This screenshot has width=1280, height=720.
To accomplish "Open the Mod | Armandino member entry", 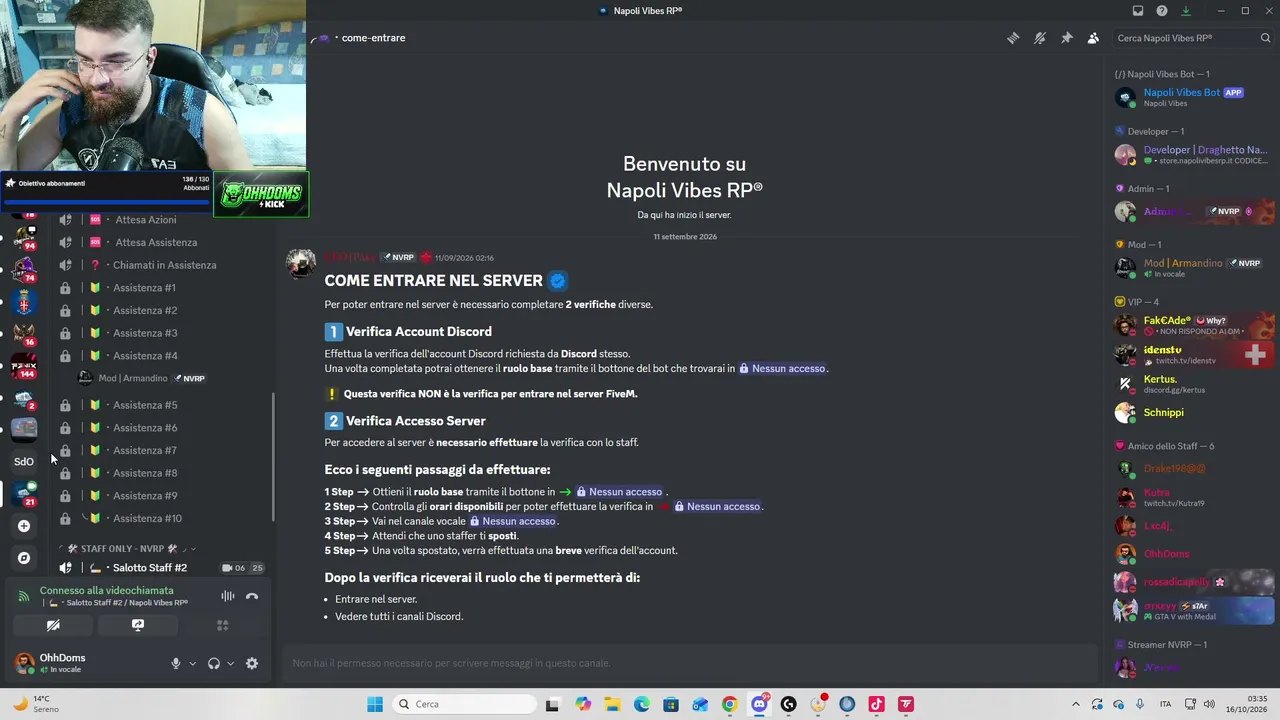I will 1194,268.
